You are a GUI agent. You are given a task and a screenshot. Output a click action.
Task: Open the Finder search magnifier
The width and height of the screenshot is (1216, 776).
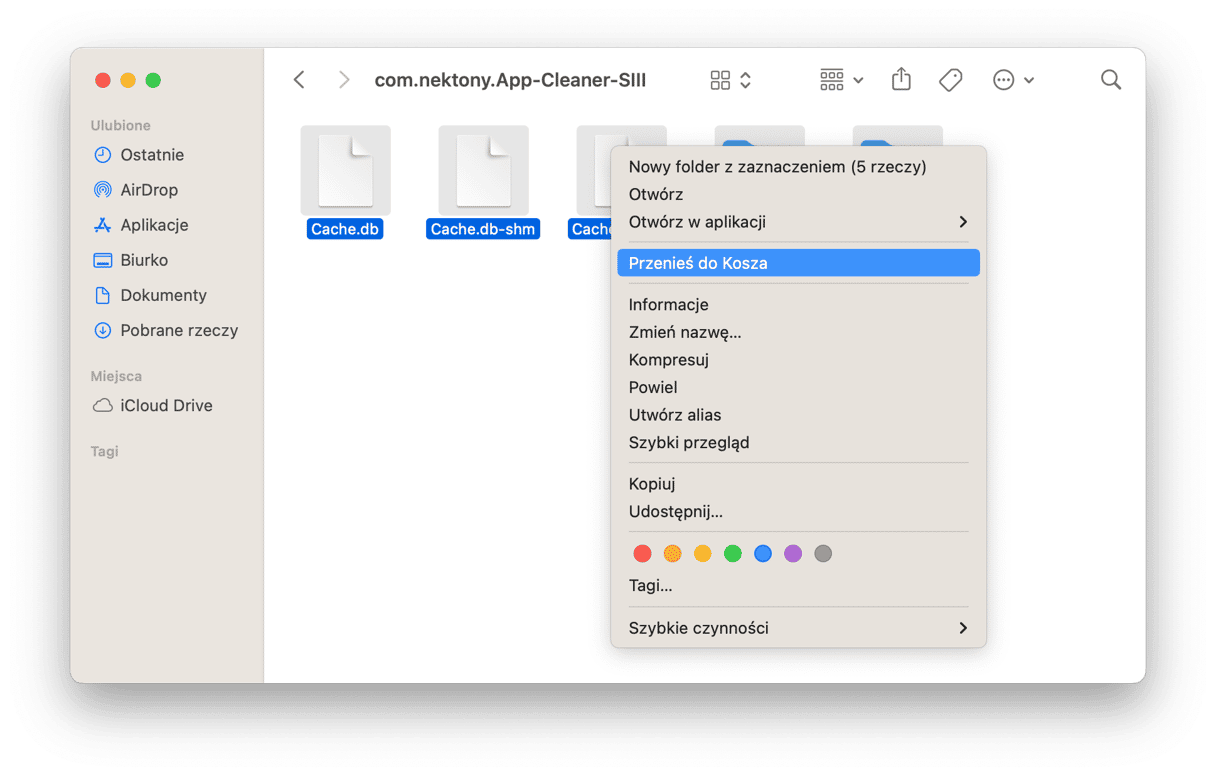(x=1110, y=80)
